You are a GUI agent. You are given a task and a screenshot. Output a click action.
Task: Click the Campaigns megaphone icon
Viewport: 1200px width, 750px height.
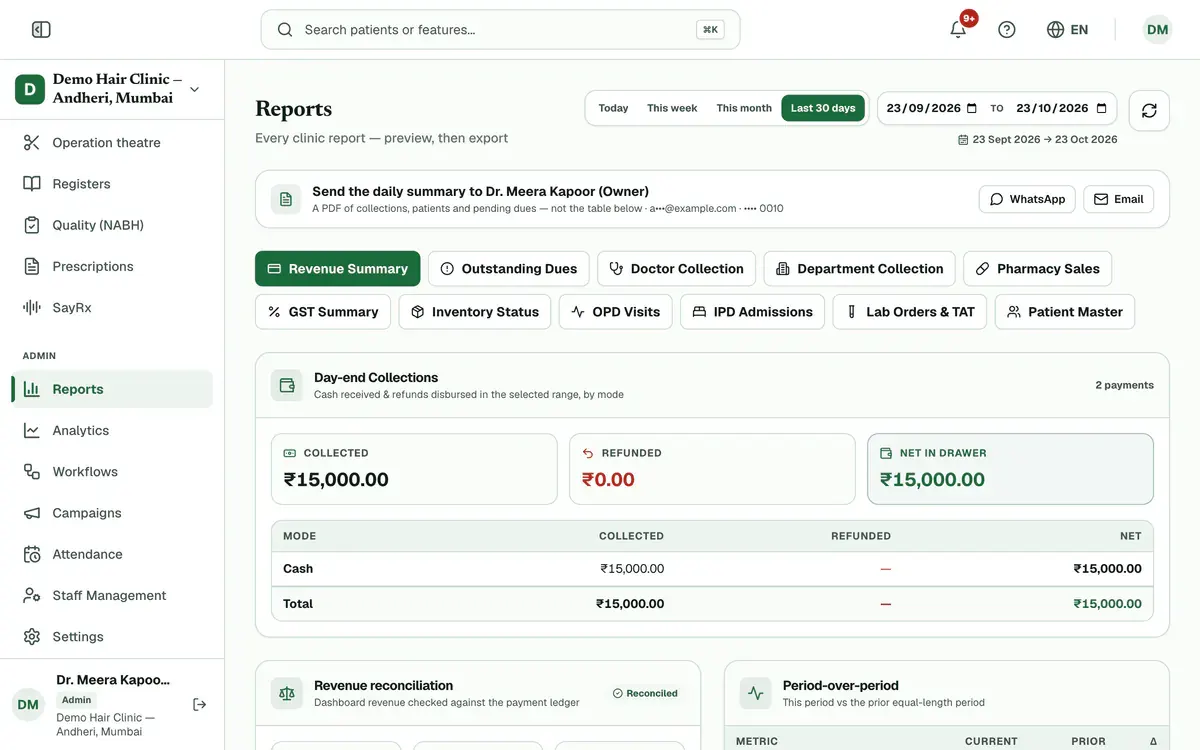(32, 513)
